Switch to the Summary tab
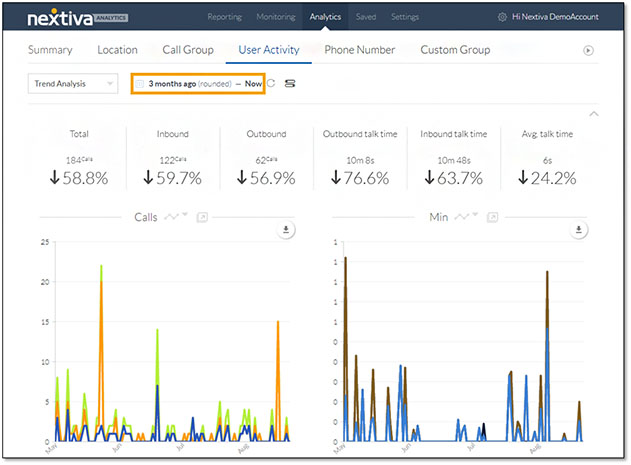 [x=50, y=50]
